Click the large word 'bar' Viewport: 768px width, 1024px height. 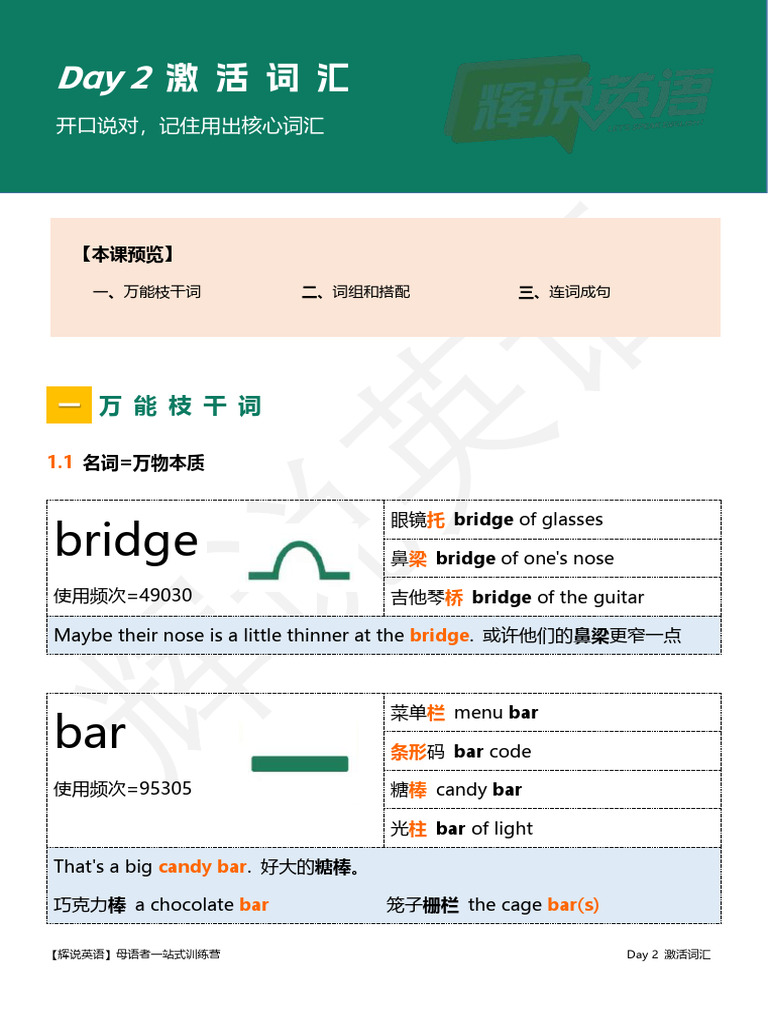(x=91, y=733)
